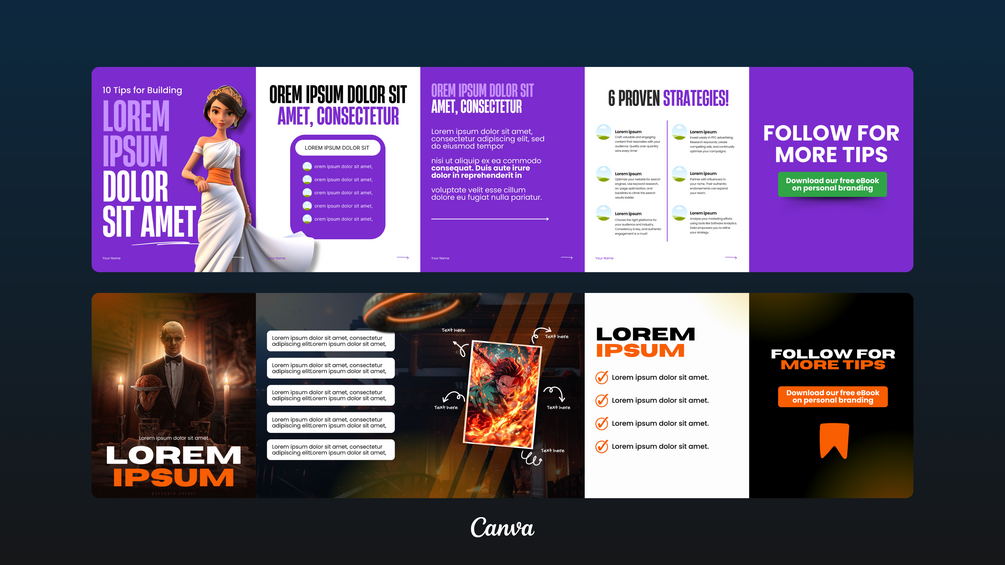Click the curved arrow at poster's top-right corner
Screen dimensions: 1005x565
tap(540, 336)
